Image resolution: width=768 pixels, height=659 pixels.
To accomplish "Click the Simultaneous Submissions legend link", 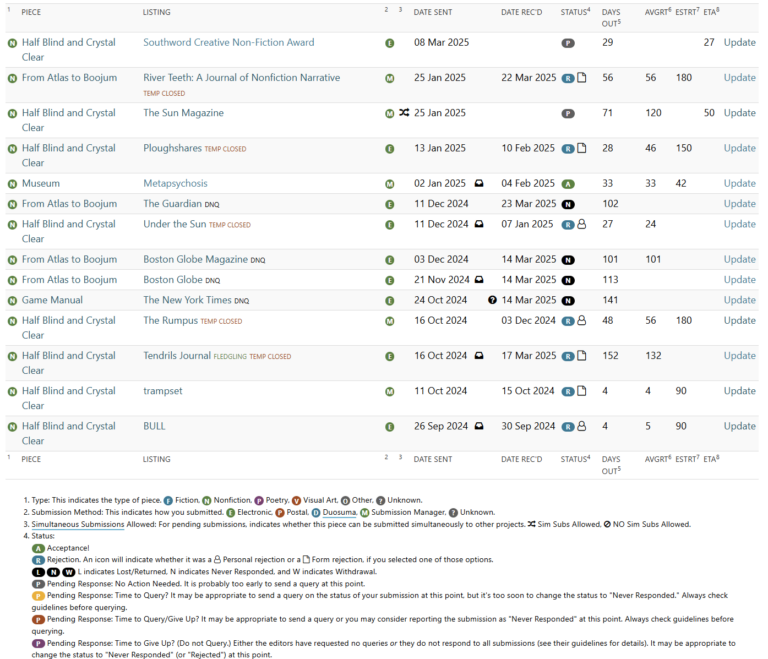I will [78, 525].
